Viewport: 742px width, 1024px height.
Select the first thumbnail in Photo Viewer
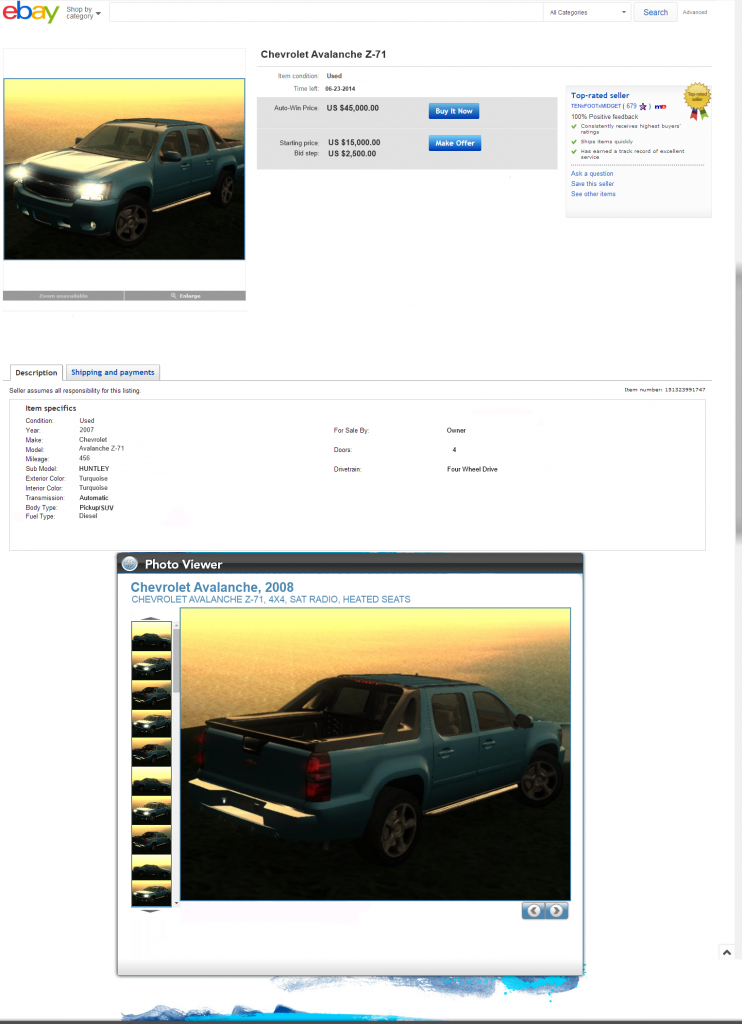(x=151, y=635)
